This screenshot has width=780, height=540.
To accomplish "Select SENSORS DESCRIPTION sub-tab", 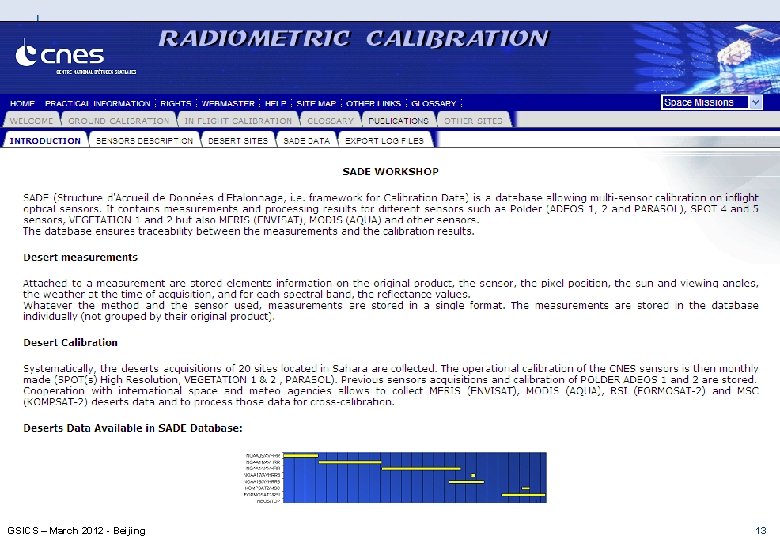I will [x=144, y=141].
